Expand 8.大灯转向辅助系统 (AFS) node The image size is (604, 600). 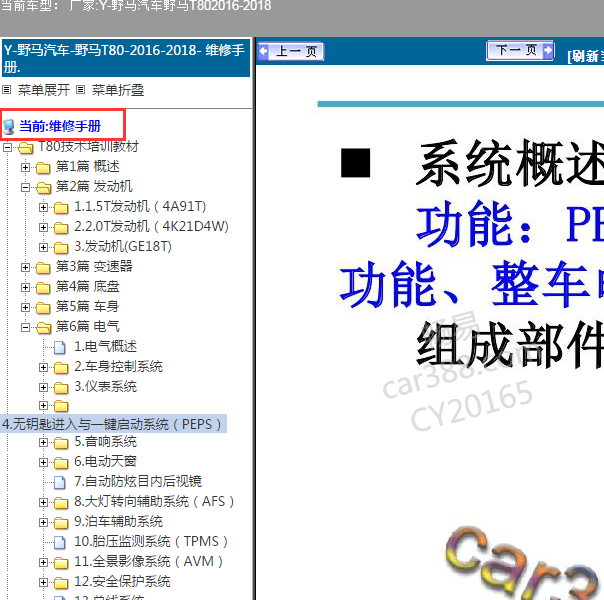click(x=44, y=503)
